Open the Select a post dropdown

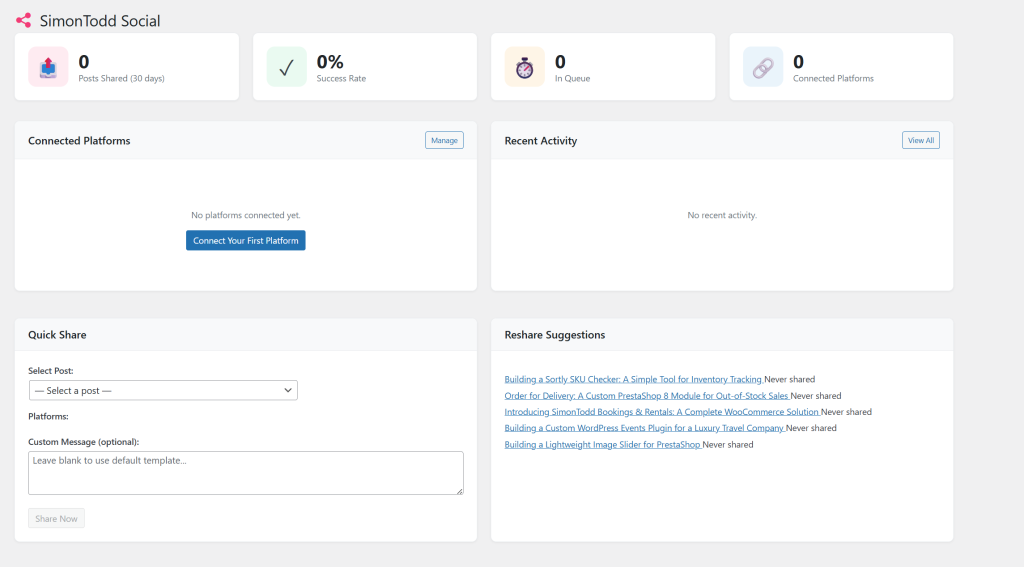point(162,390)
